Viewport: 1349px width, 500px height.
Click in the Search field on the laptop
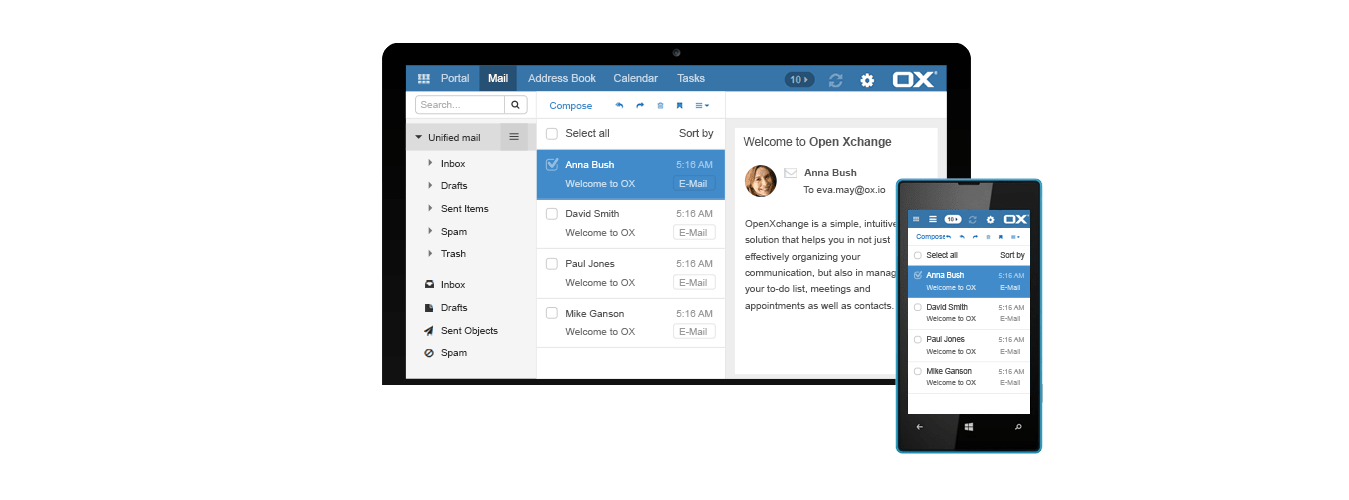tap(460, 104)
